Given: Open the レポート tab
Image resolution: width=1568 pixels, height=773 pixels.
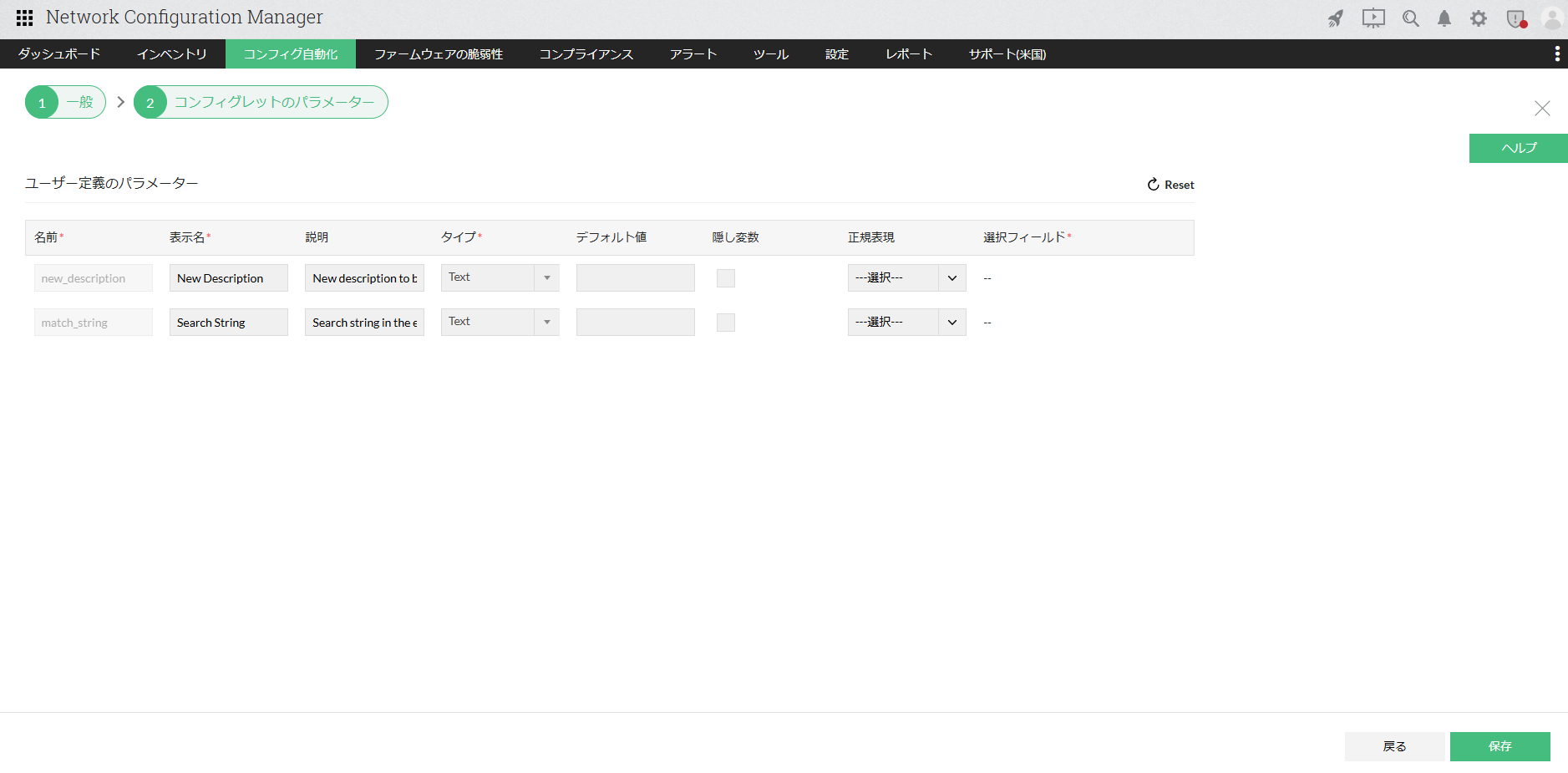Looking at the screenshot, I should pyautogui.click(x=909, y=53).
